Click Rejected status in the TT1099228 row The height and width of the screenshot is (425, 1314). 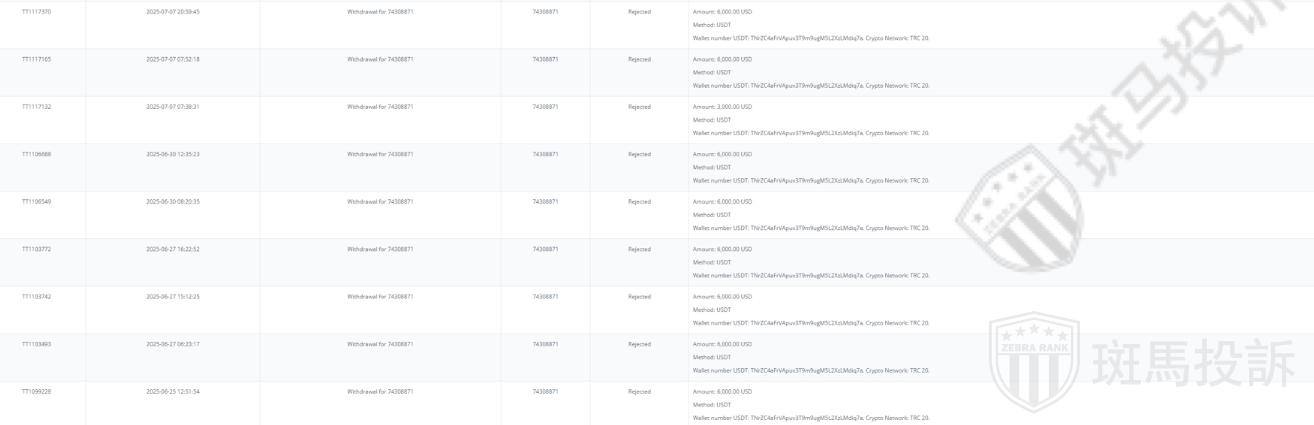click(x=639, y=391)
